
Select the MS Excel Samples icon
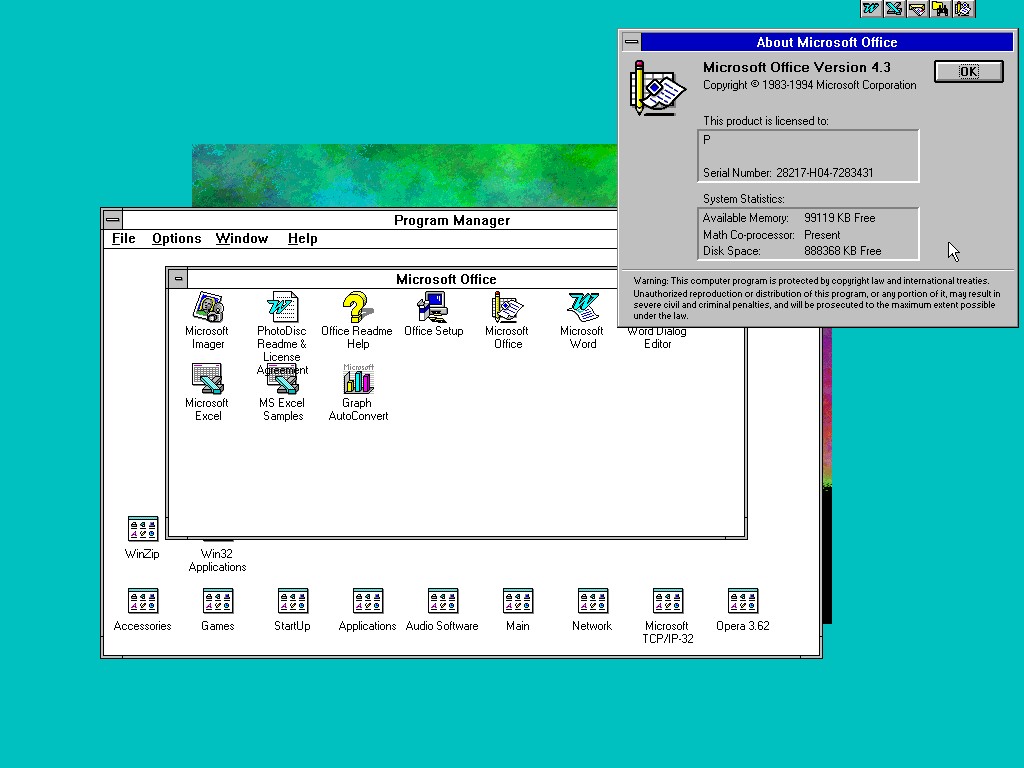(282, 382)
